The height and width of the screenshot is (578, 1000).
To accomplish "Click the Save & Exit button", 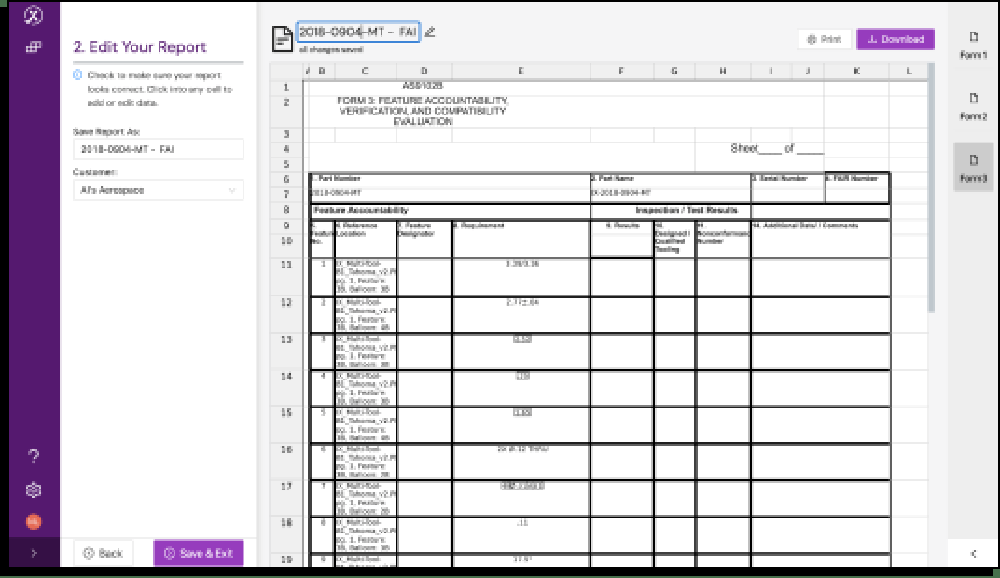I will 198,553.
